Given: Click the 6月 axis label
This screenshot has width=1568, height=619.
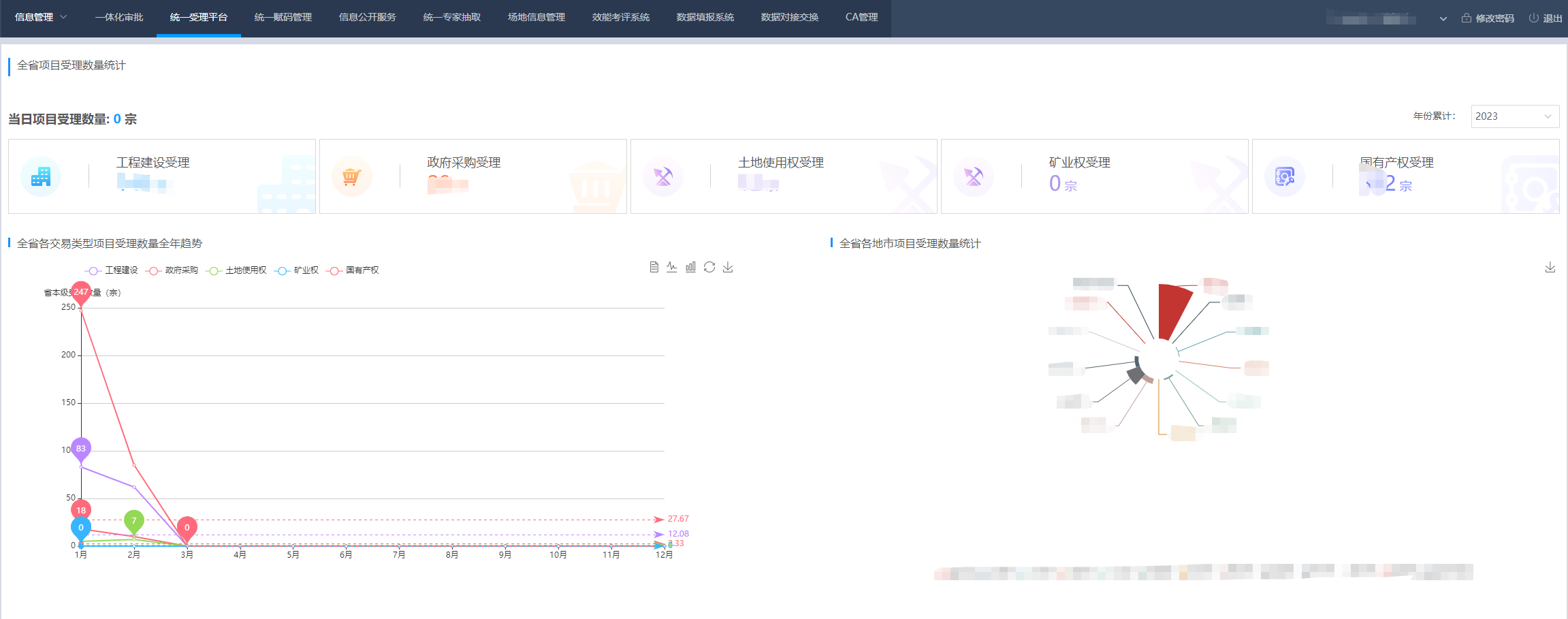Looking at the screenshot, I should click(x=346, y=555).
